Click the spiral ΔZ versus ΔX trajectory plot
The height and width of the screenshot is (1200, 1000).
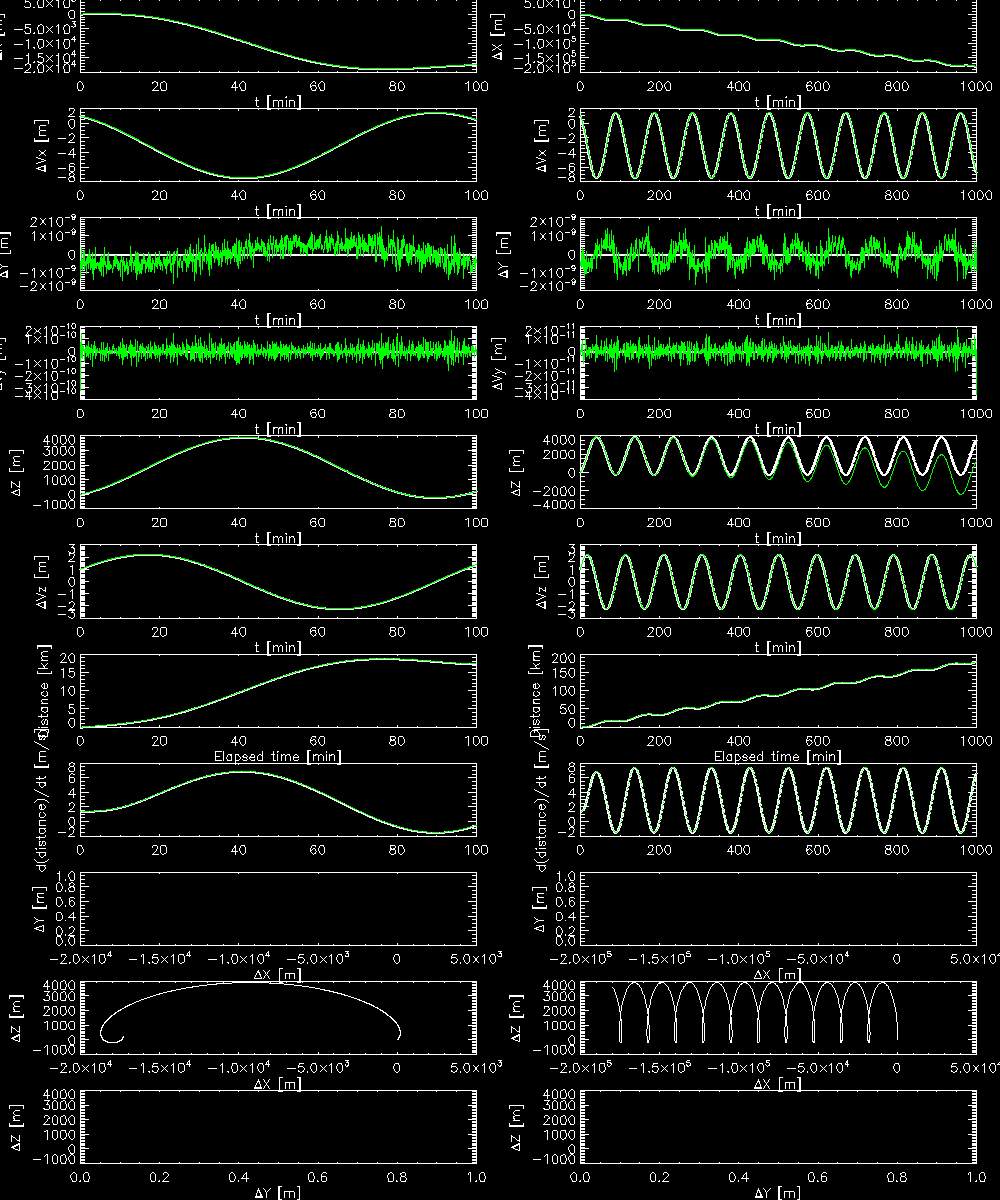tap(277, 1018)
